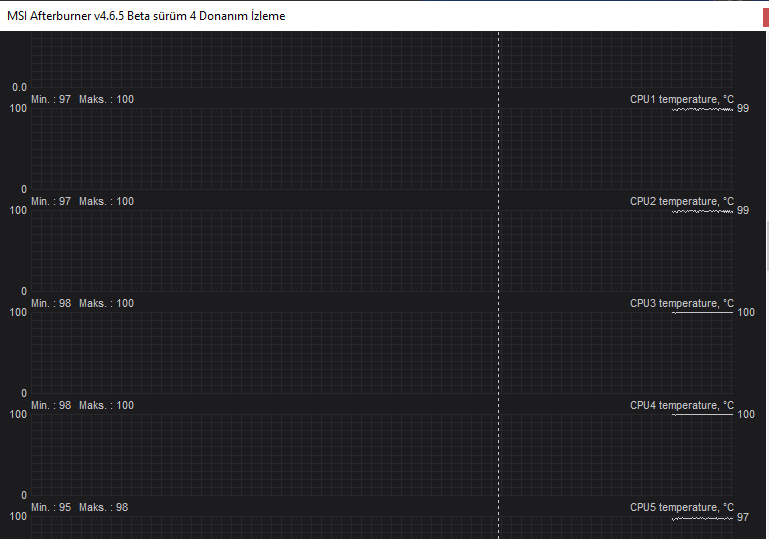Screen dimensions: 769x539
Task: Click CPU1 current value 99
Action: click(743, 108)
